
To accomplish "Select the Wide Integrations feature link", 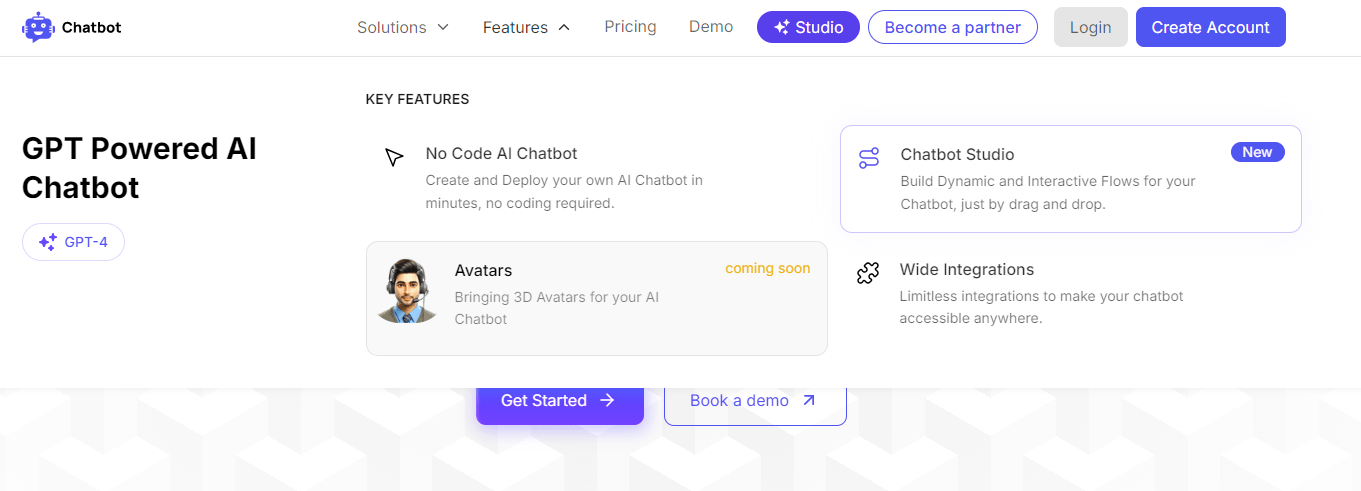I will (x=966, y=270).
